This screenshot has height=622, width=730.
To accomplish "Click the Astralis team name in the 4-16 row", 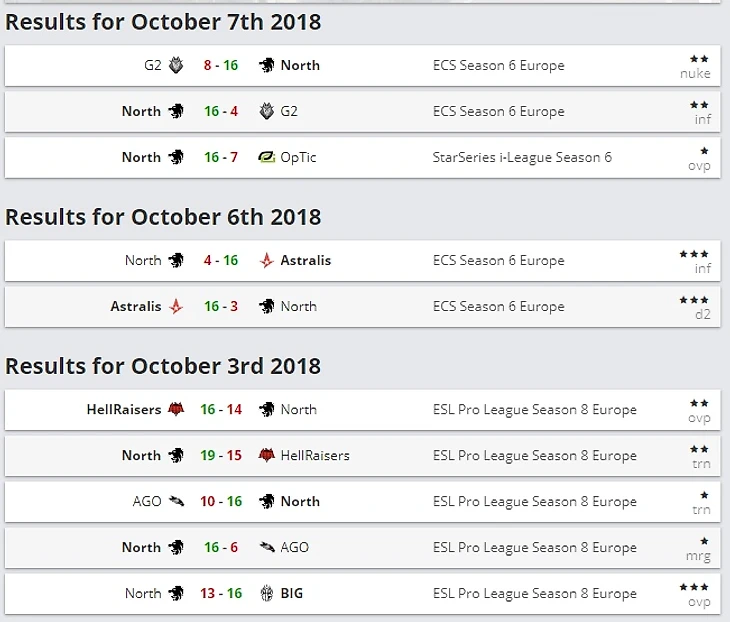I will click(306, 260).
